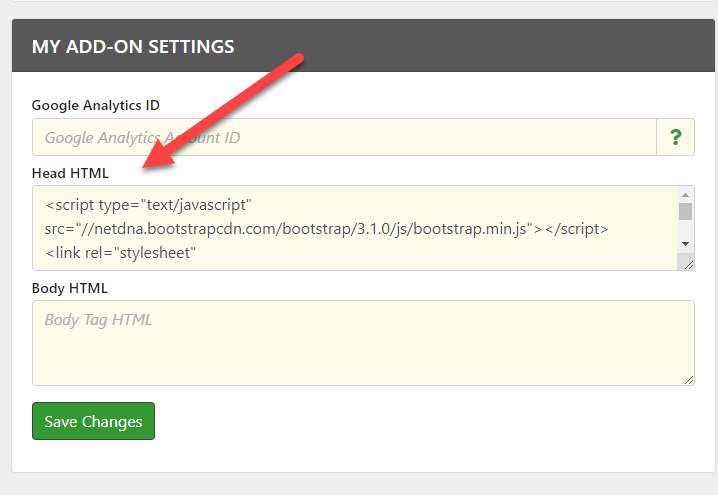This screenshot has width=718, height=495.
Task: Focus the Google Analytics Account ID field
Action: pyautogui.click(x=344, y=137)
